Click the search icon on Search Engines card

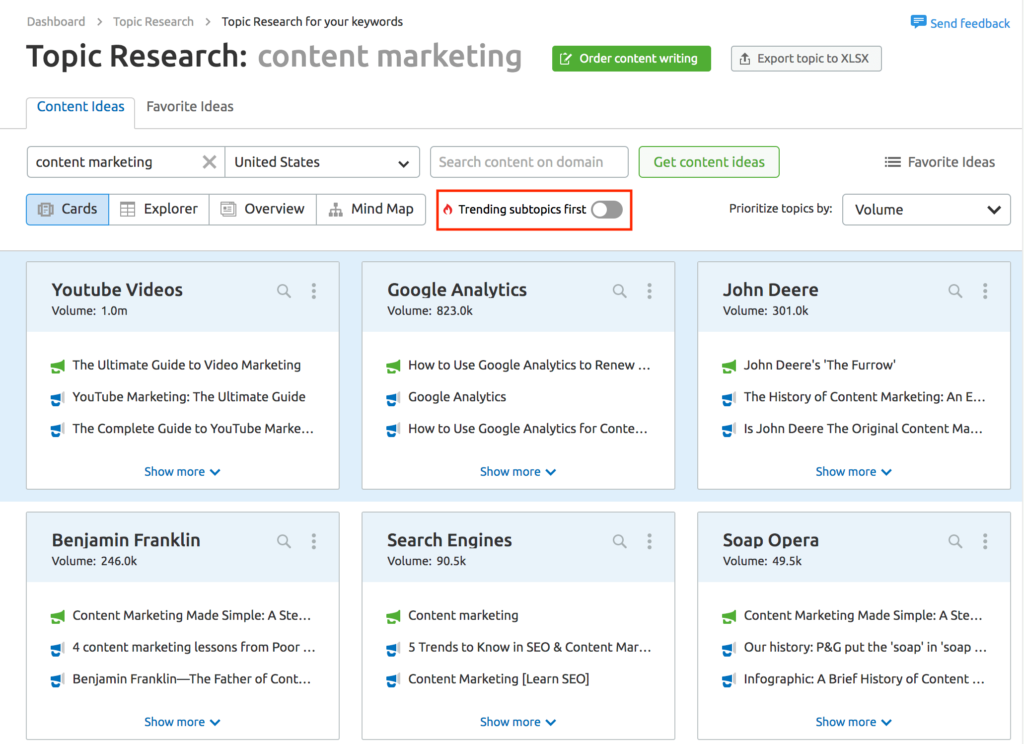tap(619, 542)
